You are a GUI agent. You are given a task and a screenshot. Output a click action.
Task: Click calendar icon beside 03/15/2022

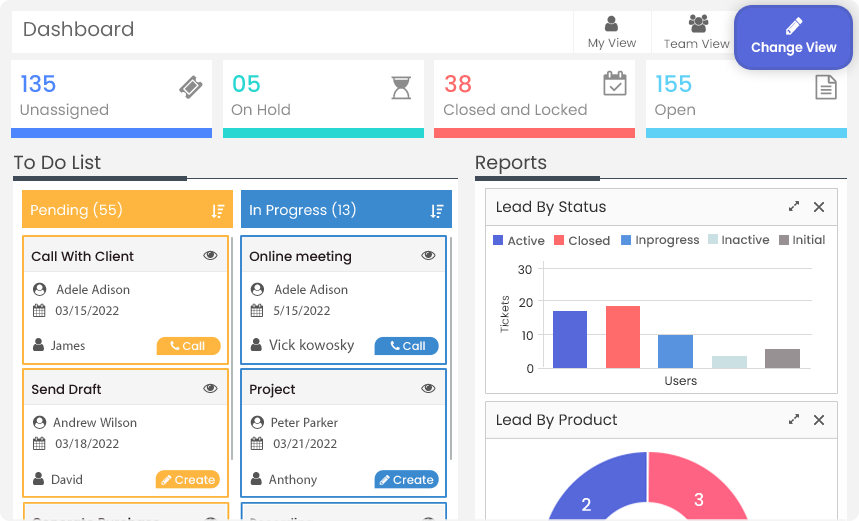pos(39,311)
